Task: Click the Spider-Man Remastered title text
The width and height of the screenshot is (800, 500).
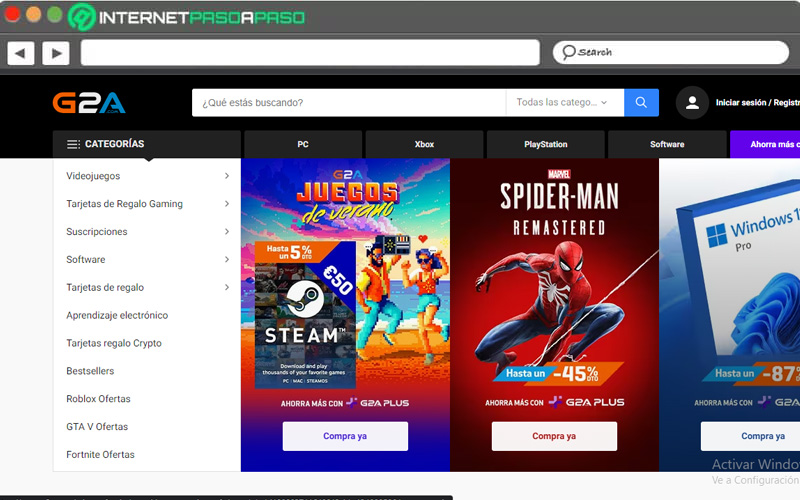Action: (559, 209)
